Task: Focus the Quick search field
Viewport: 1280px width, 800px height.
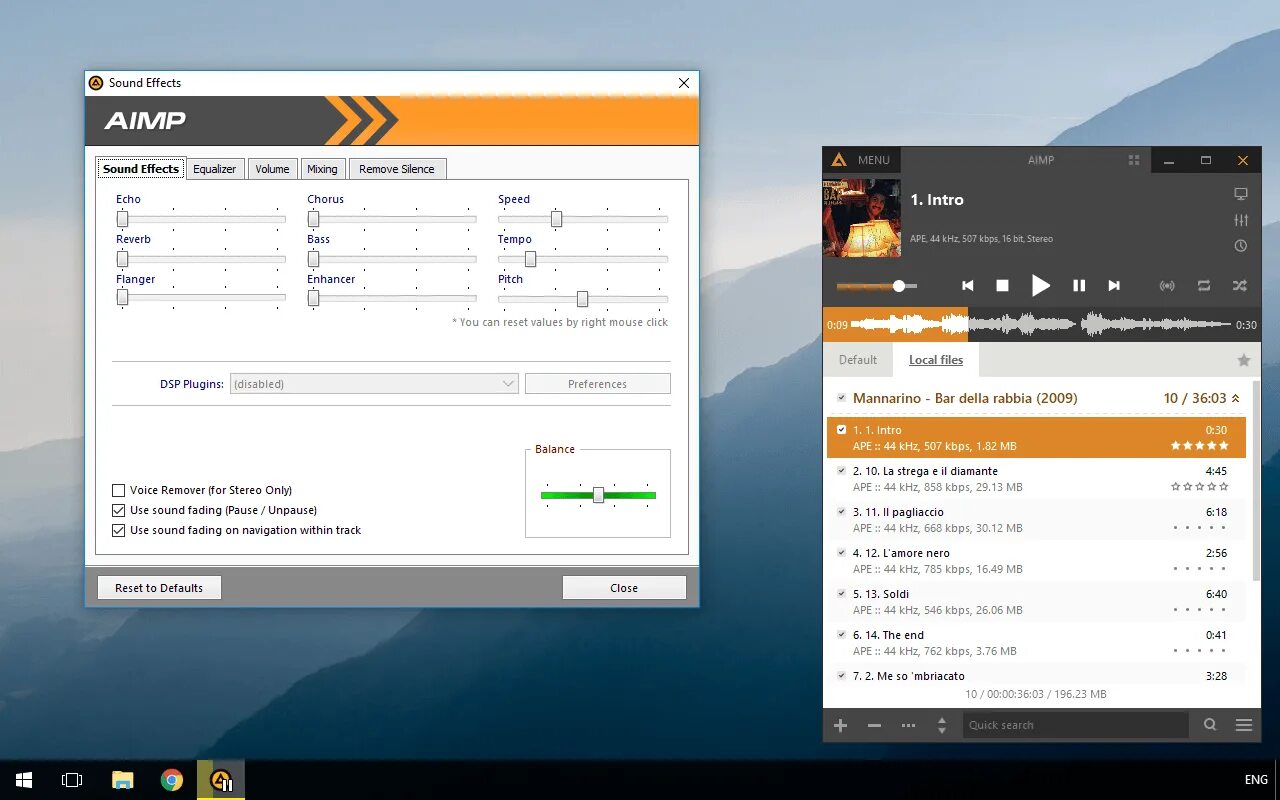Action: [1076, 725]
